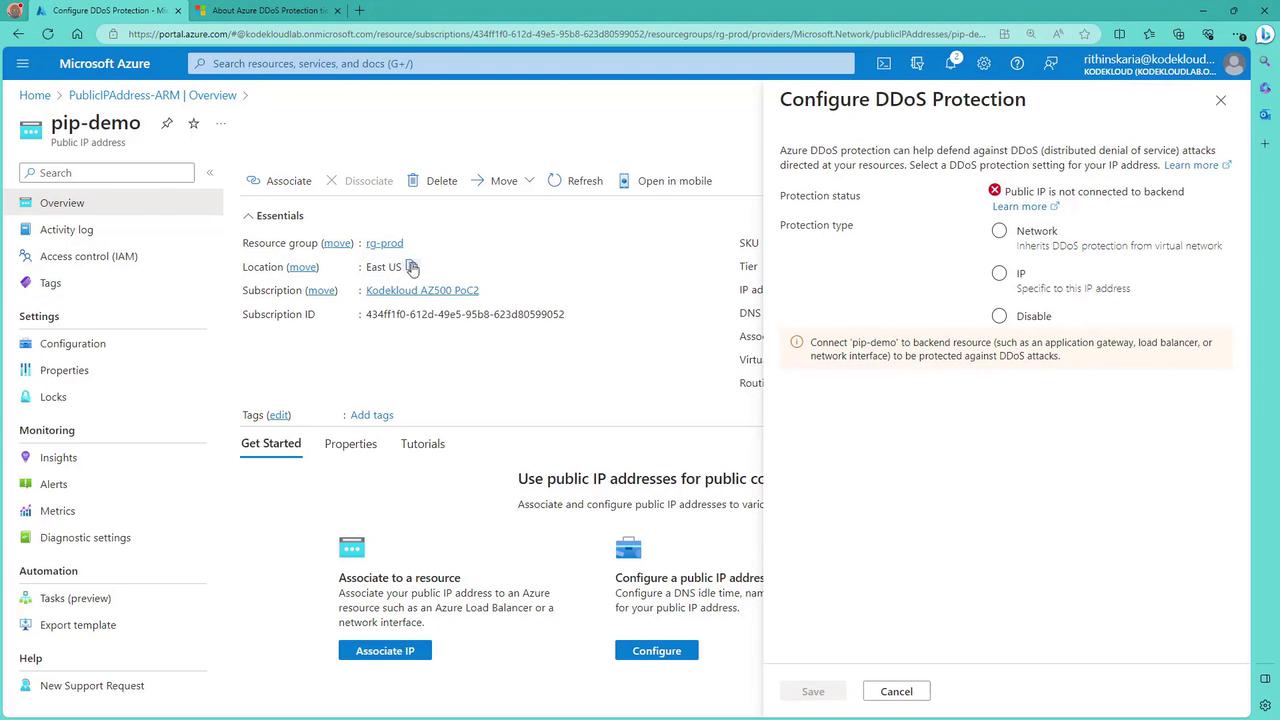Open the rg-prod resource group link
The image size is (1280, 720).
(x=385, y=243)
